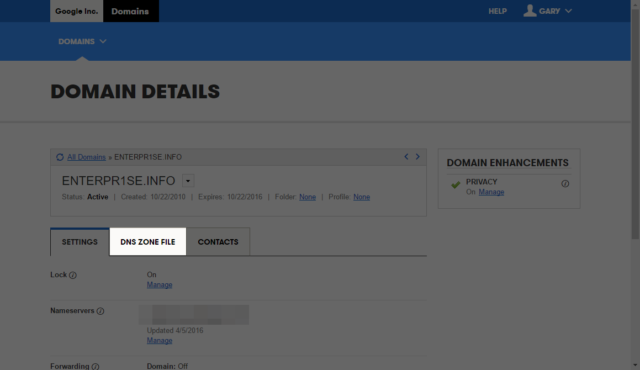This screenshot has width=640, height=370.
Task: Click the 'Created: 10/22/2010' text
Action: (x=153, y=197)
